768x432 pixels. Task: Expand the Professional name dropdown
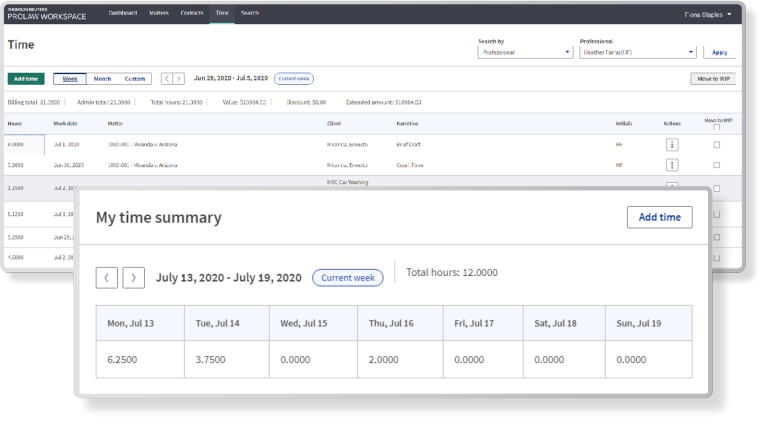pos(637,52)
